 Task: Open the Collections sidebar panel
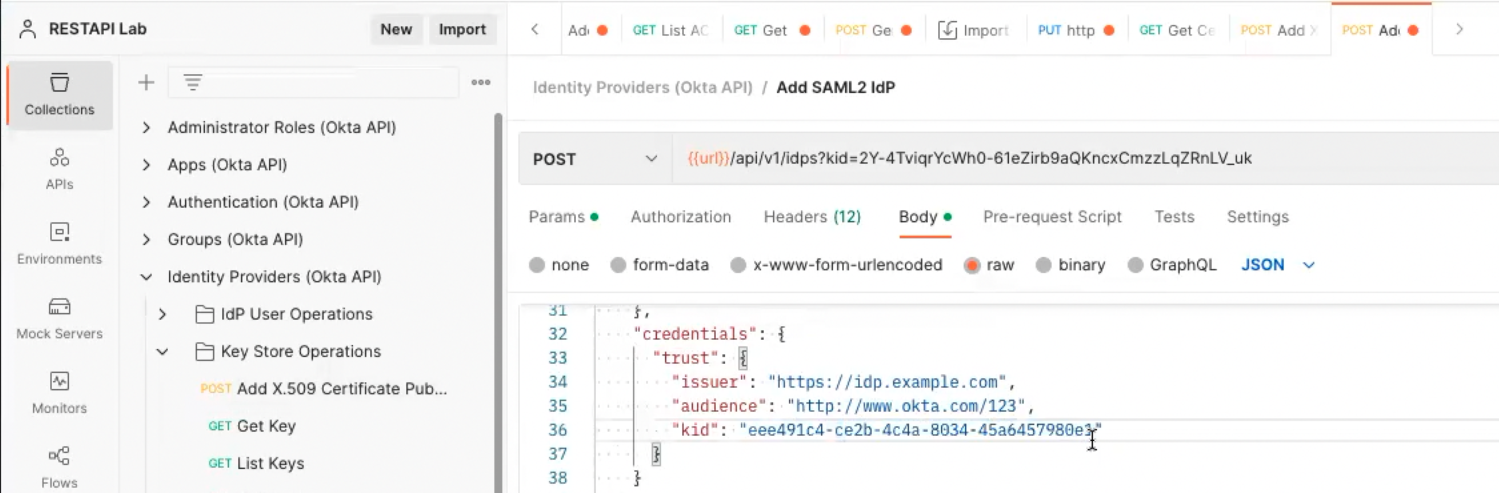point(59,94)
